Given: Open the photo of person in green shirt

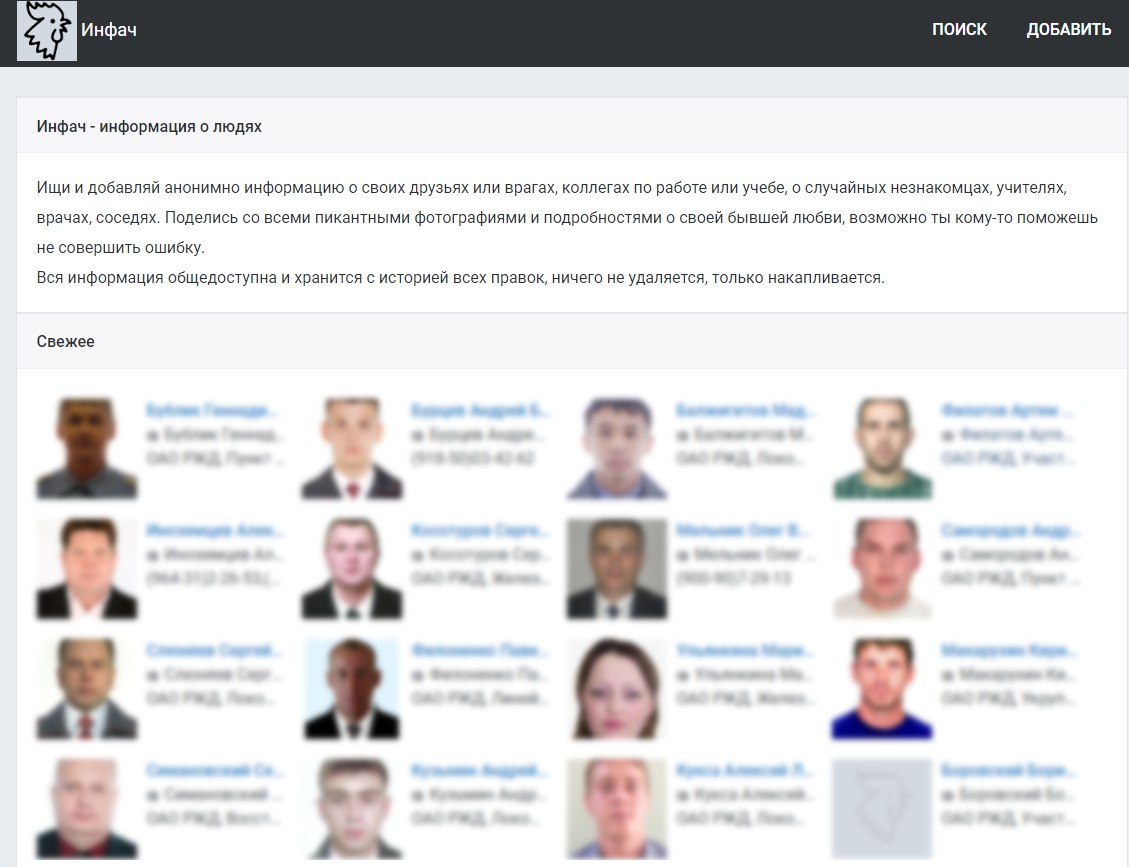Looking at the screenshot, I should coord(882,449).
